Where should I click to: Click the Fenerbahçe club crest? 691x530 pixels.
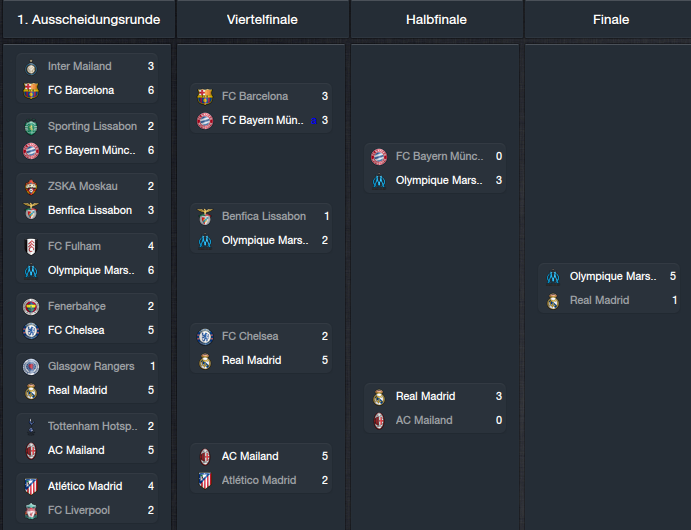click(31, 307)
